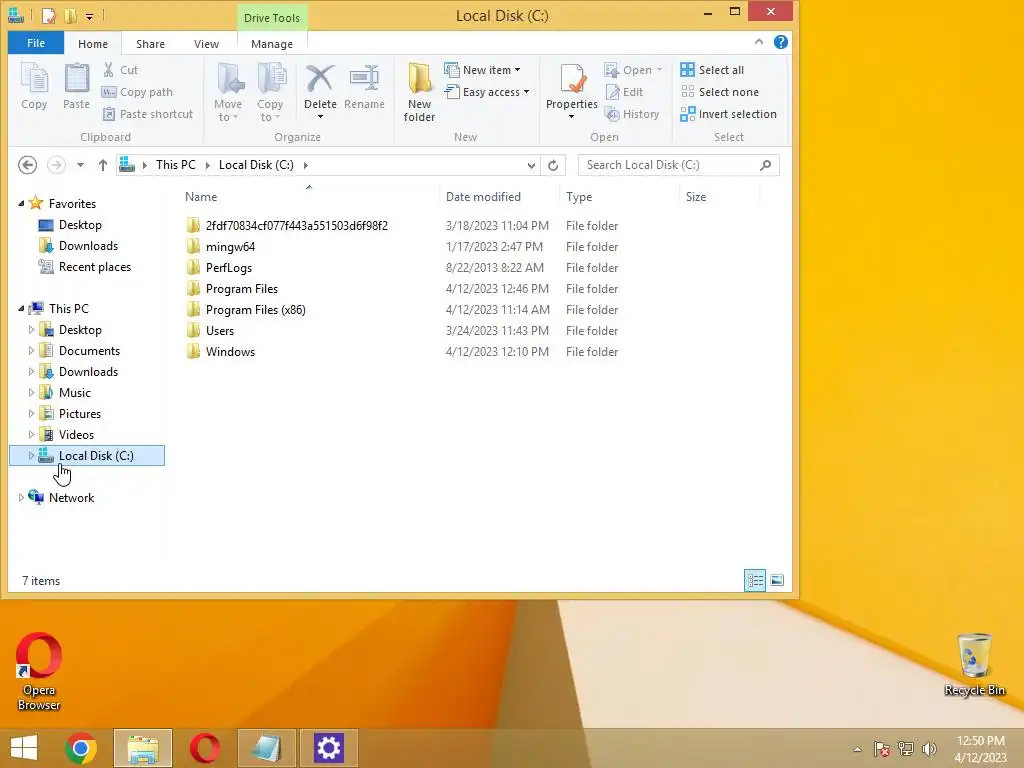This screenshot has height=768, width=1024.
Task: Click the Copy icon in Clipboard group
Action: click(34, 79)
